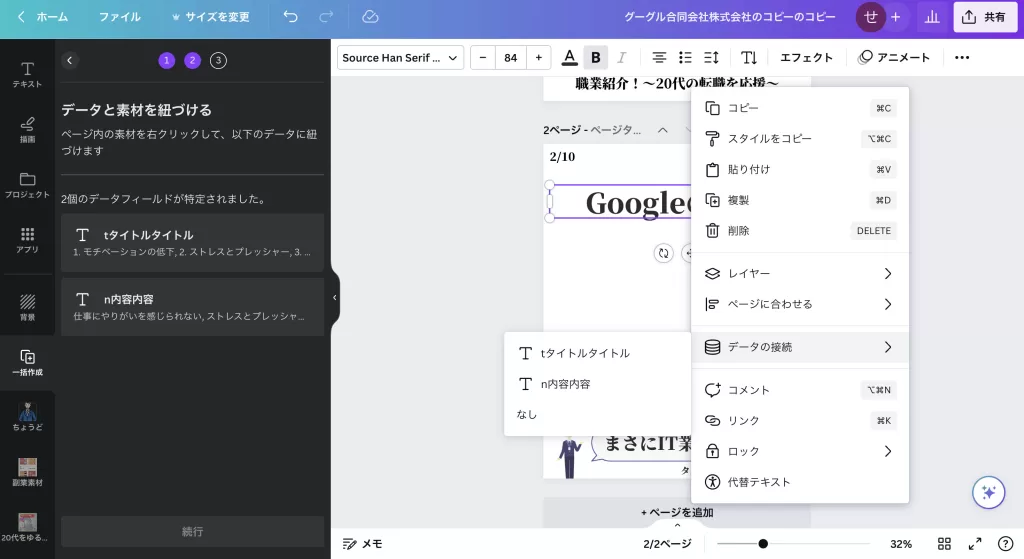The height and width of the screenshot is (559, 1024).
Task: Go to step 3 circle
Action: tap(218, 60)
